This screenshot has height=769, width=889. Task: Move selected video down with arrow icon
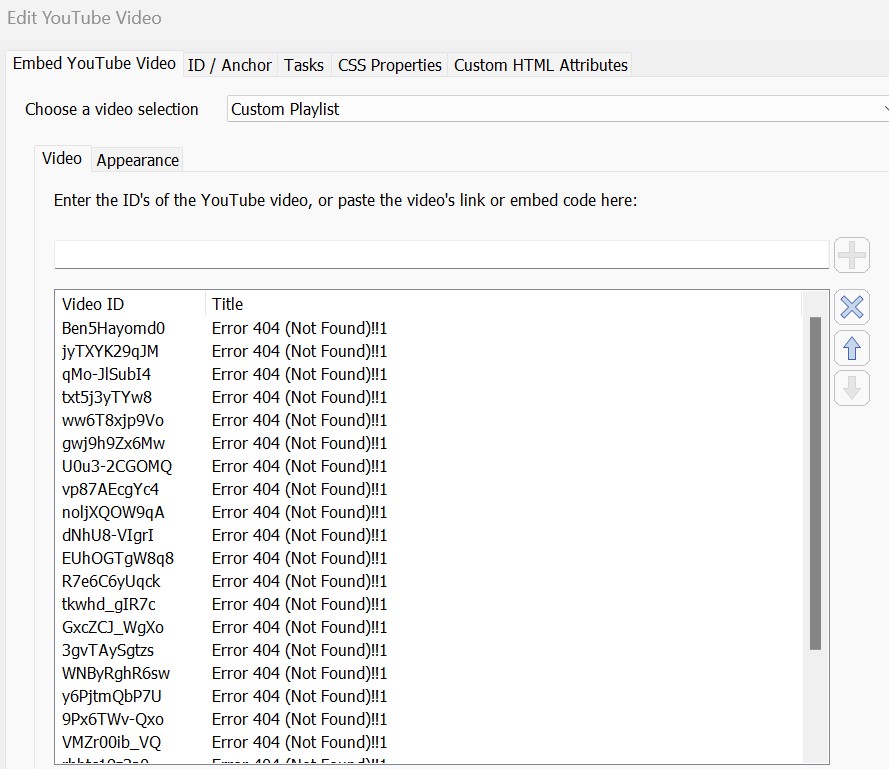click(852, 388)
